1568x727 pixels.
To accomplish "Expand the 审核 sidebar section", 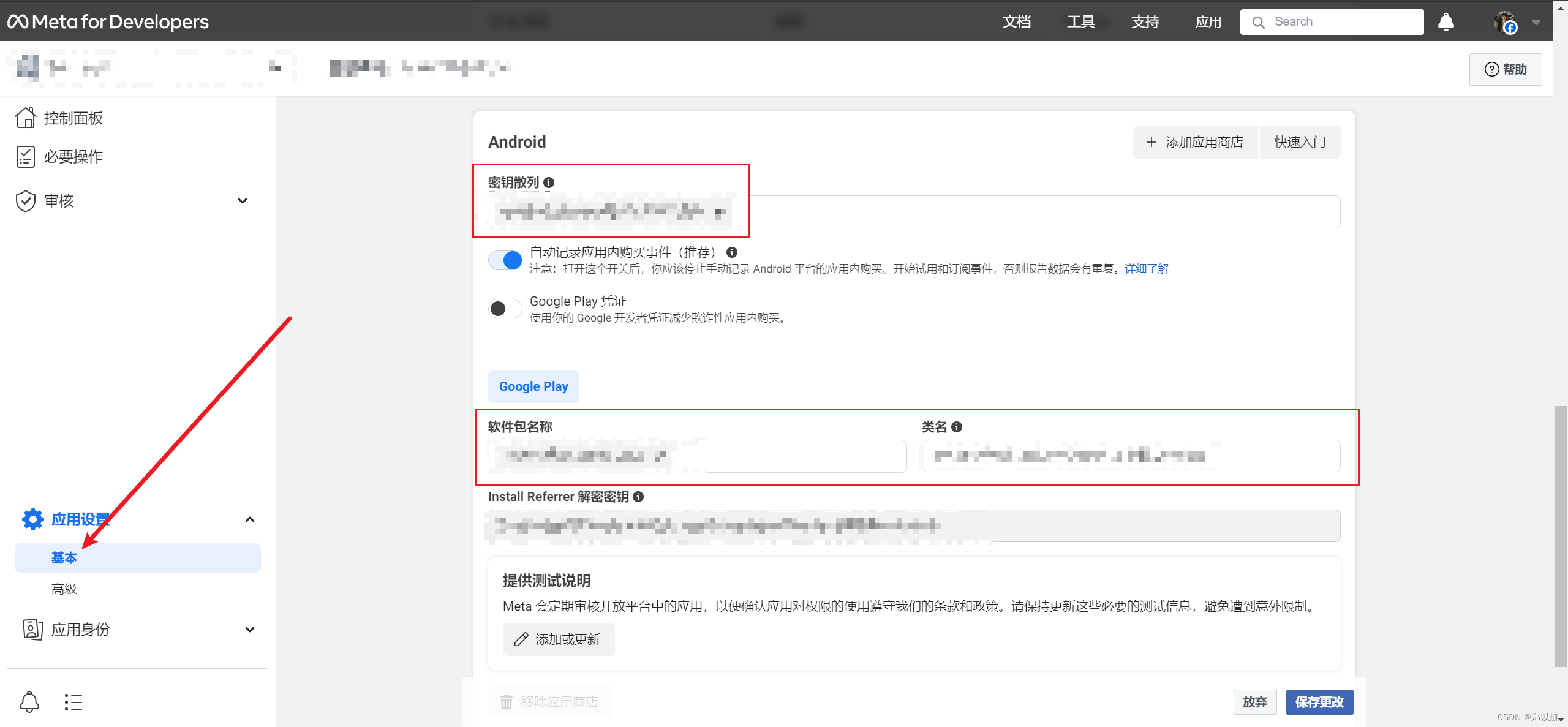I will coord(243,201).
